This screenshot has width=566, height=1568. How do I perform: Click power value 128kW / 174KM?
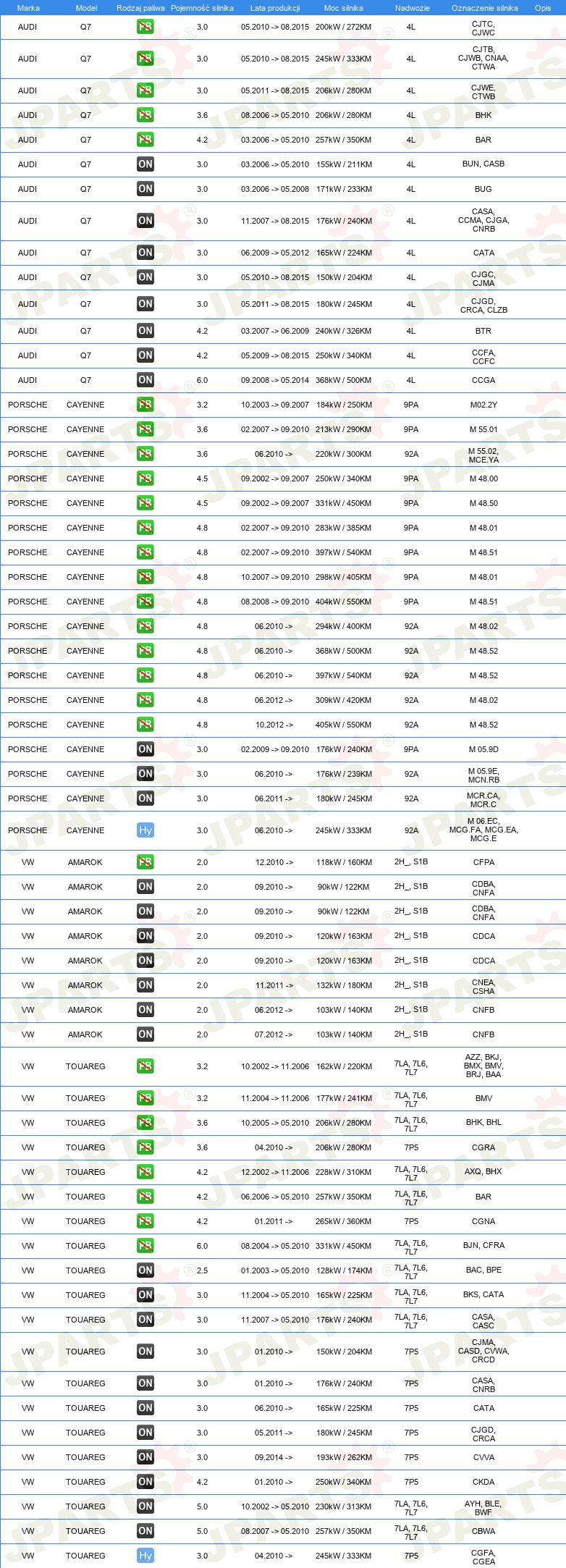(x=344, y=1270)
